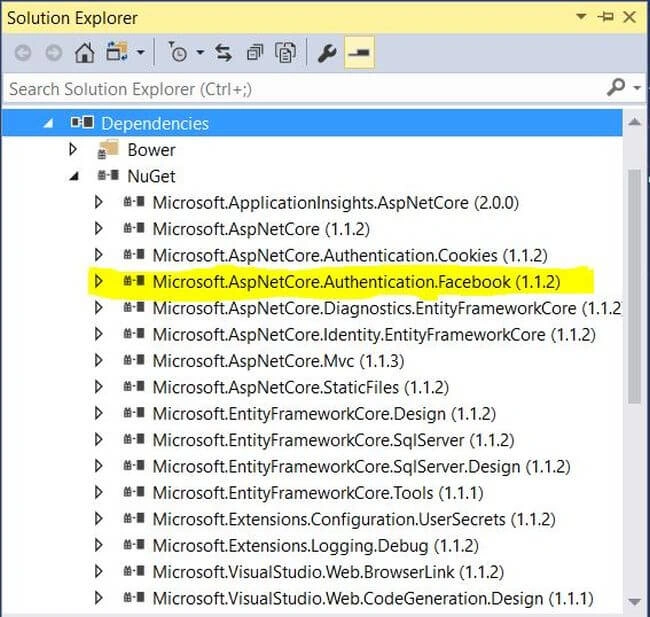Open the search options dropdown arrow
The image size is (650, 617).
tap(637, 88)
